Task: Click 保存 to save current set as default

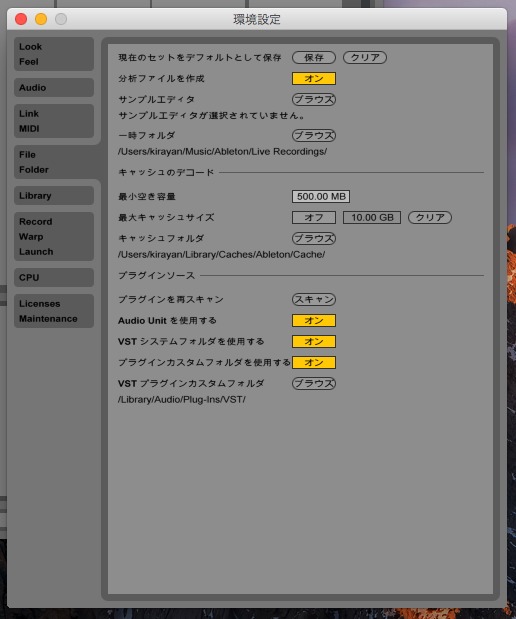Action: (x=314, y=57)
